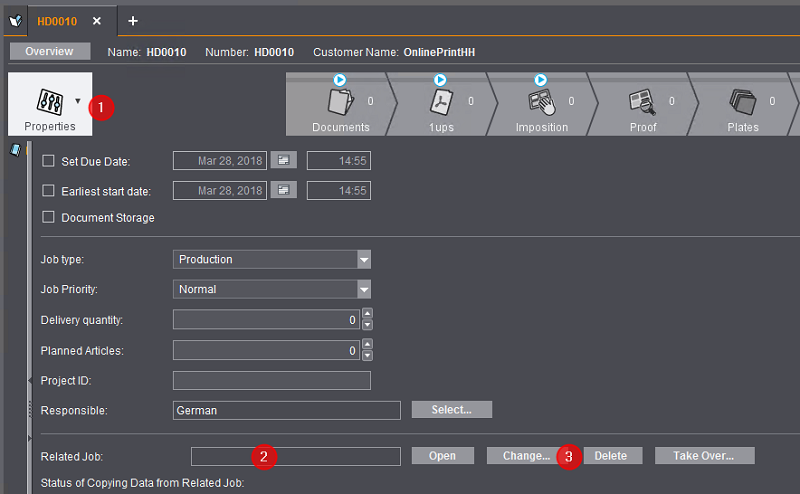Screen dimensions: 800x494
Task: Expand the Job type dropdown
Action: (363, 259)
